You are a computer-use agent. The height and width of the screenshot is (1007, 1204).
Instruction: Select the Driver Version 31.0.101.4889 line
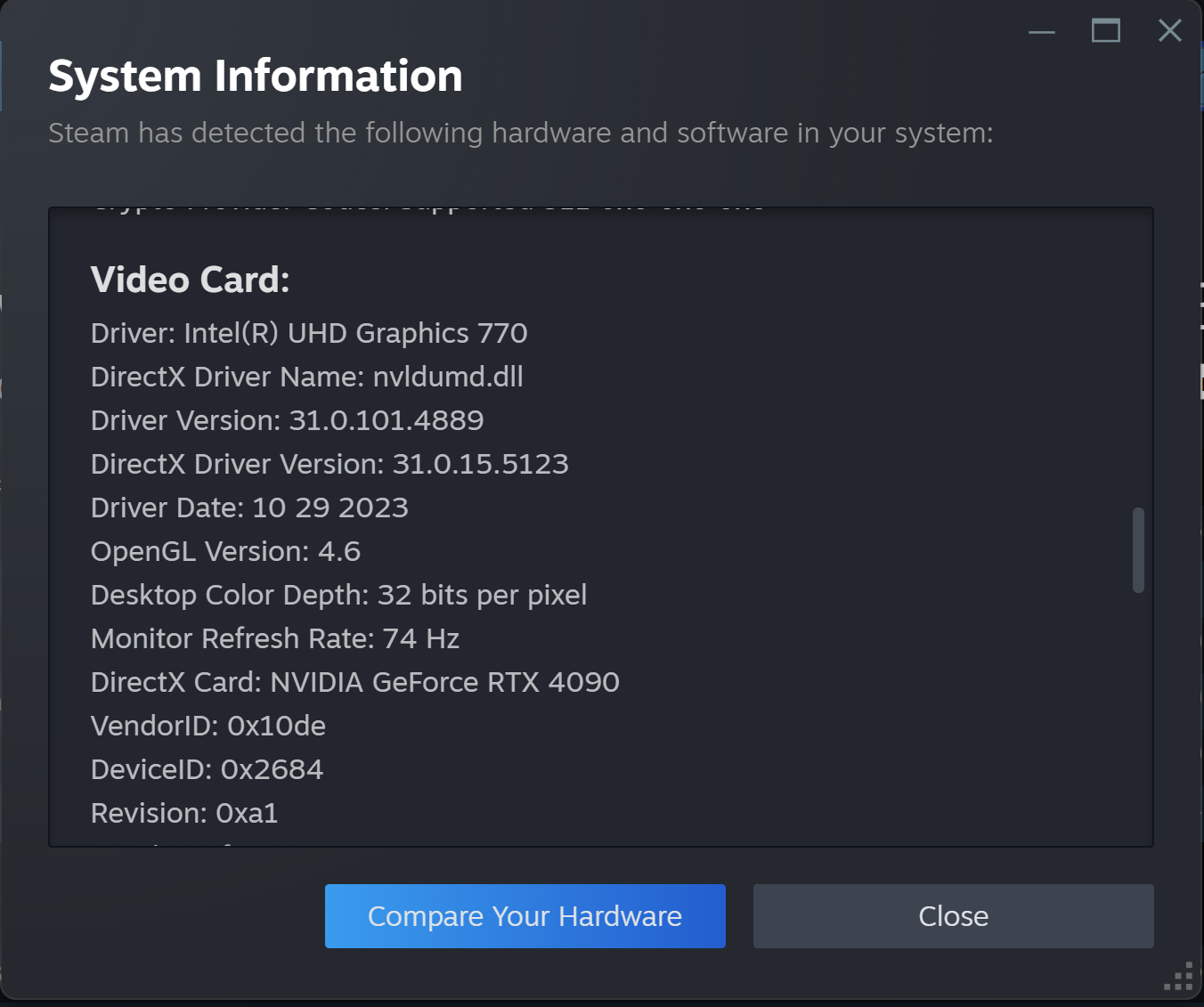point(288,420)
